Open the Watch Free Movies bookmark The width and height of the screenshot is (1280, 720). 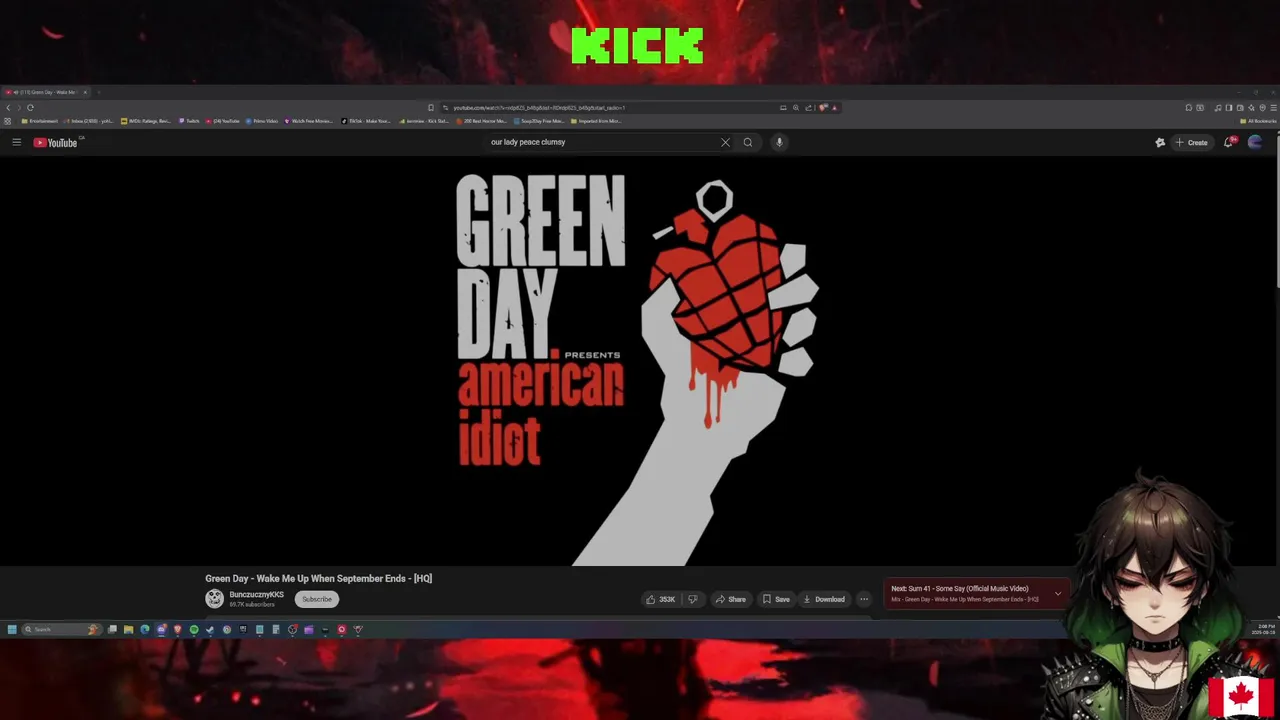(309, 121)
